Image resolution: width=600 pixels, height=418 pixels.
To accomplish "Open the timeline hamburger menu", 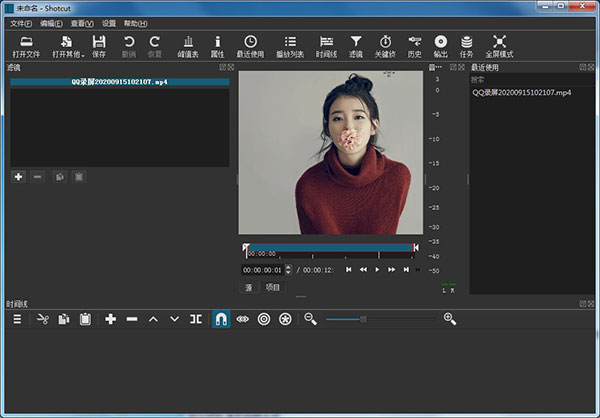I will point(17,319).
